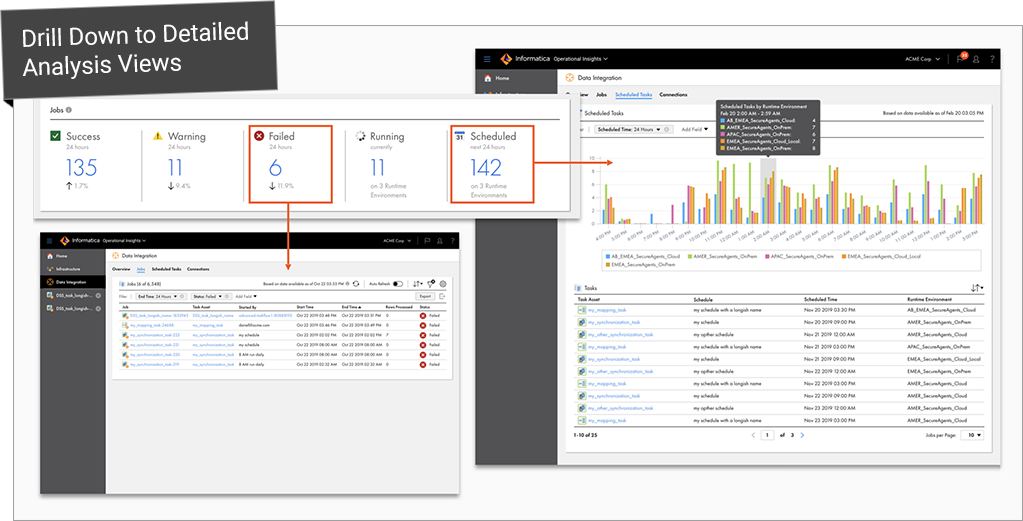The height and width of the screenshot is (521, 1023).
Task: Remove the End Time filter chip
Action: click(182, 296)
